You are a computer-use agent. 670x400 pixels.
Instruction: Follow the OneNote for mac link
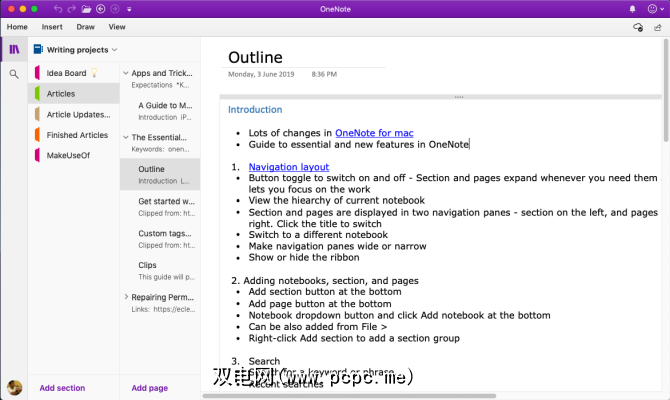pyautogui.click(x=374, y=132)
